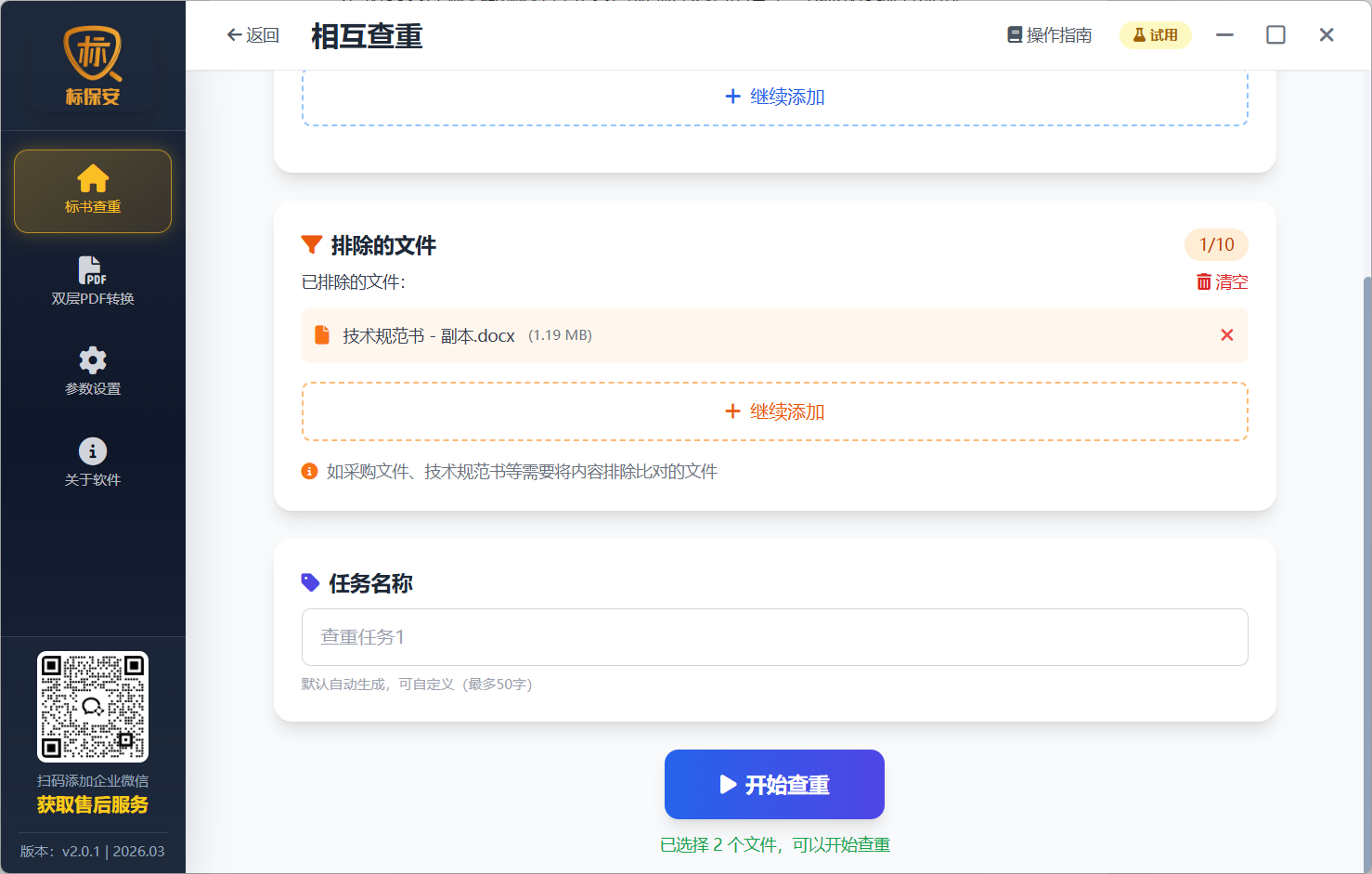Click orange 继续添加 in excluded files section
This screenshot has height=874, width=1372.
click(x=775, y=411)
